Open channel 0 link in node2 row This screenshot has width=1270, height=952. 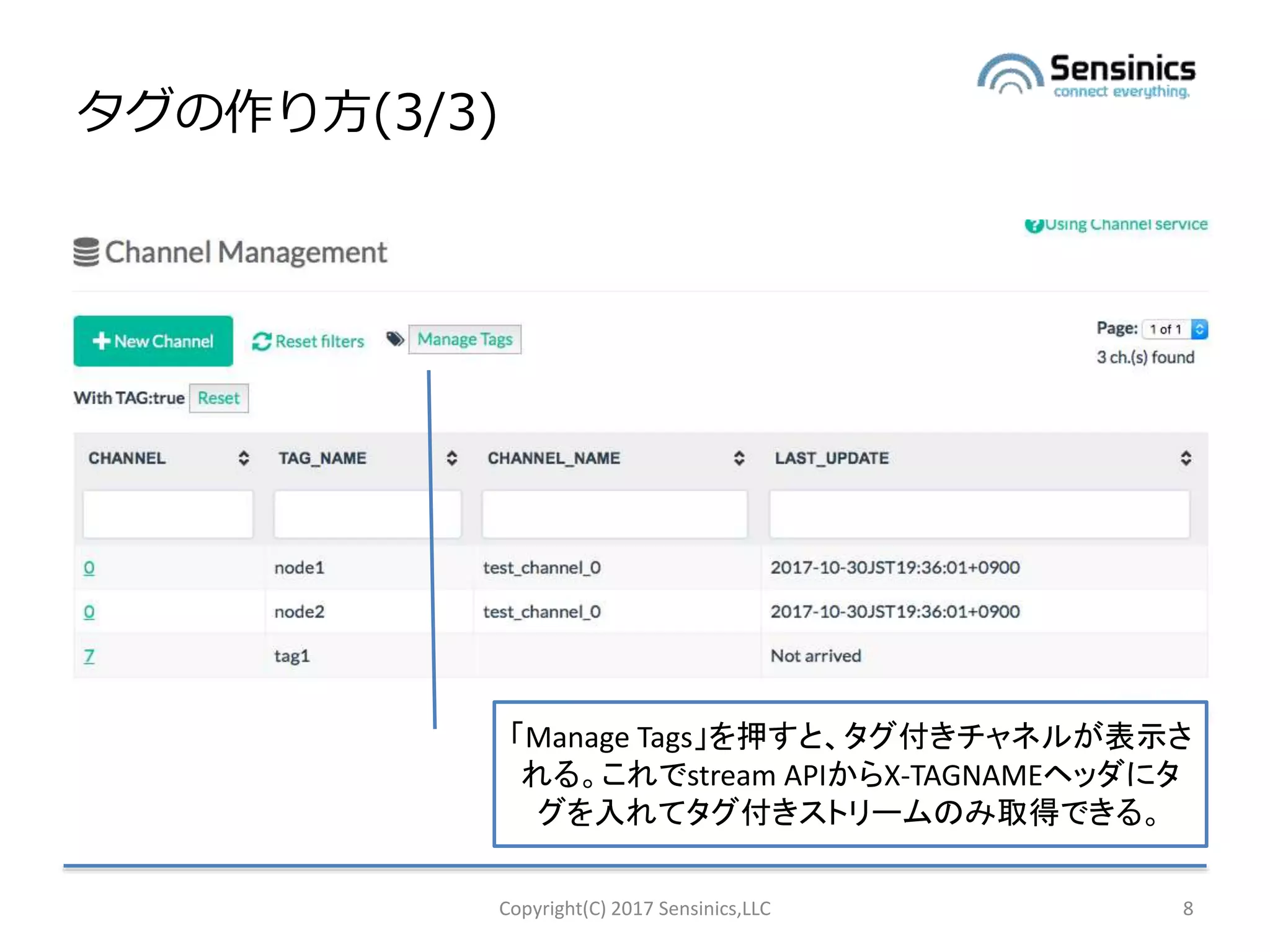click(x=89, y=612)
